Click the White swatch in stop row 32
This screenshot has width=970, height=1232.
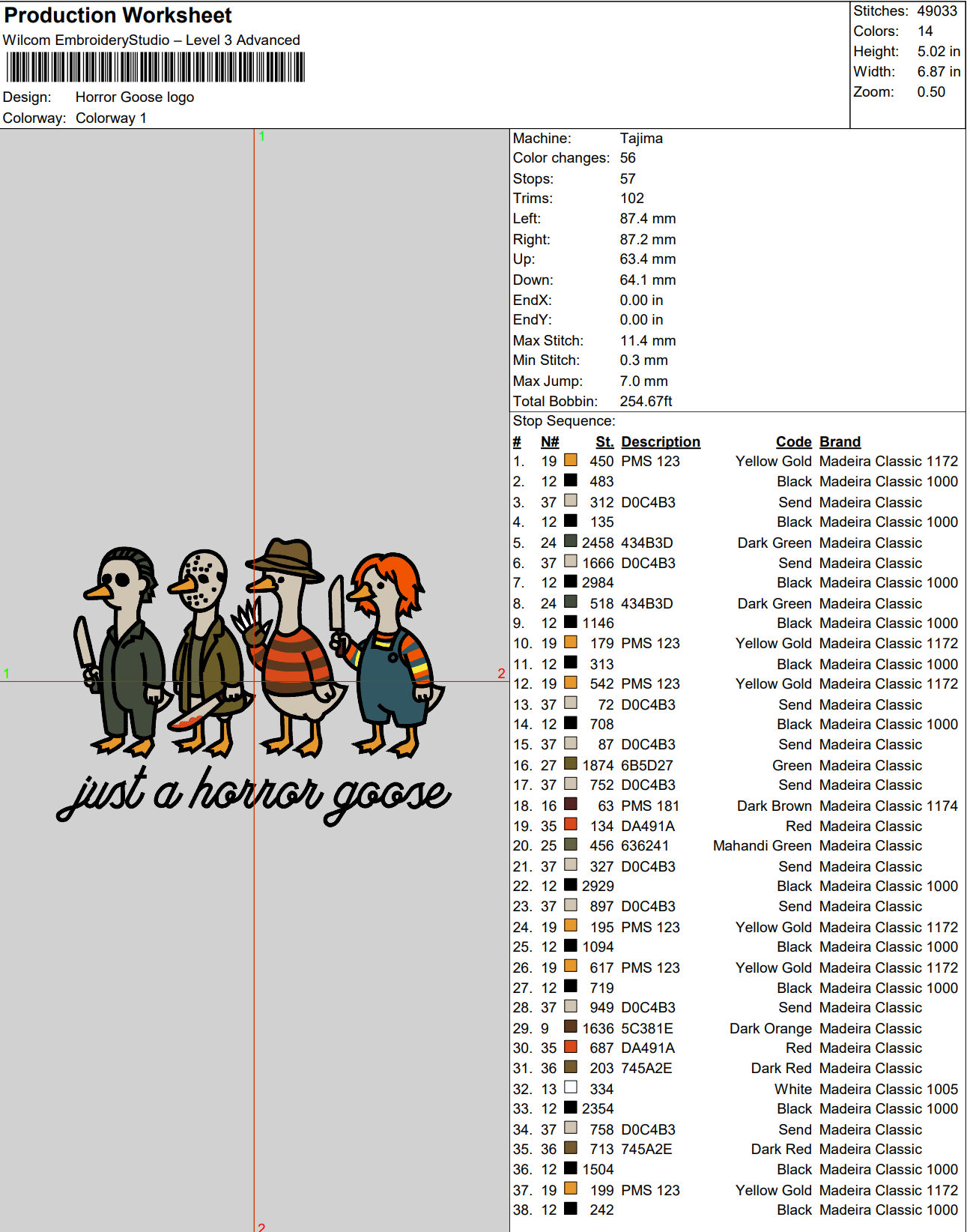pos(571,1087)
